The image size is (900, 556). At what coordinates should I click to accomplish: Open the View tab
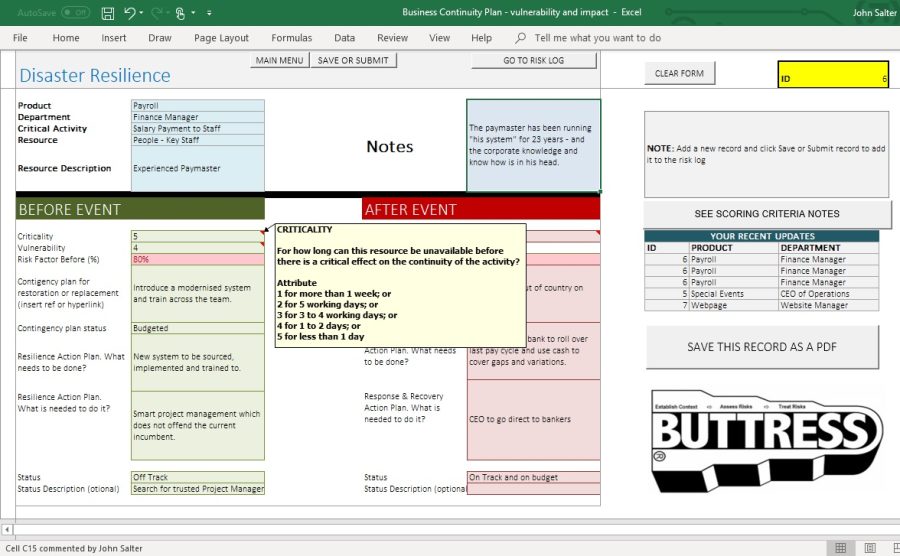tap(440, 38)
